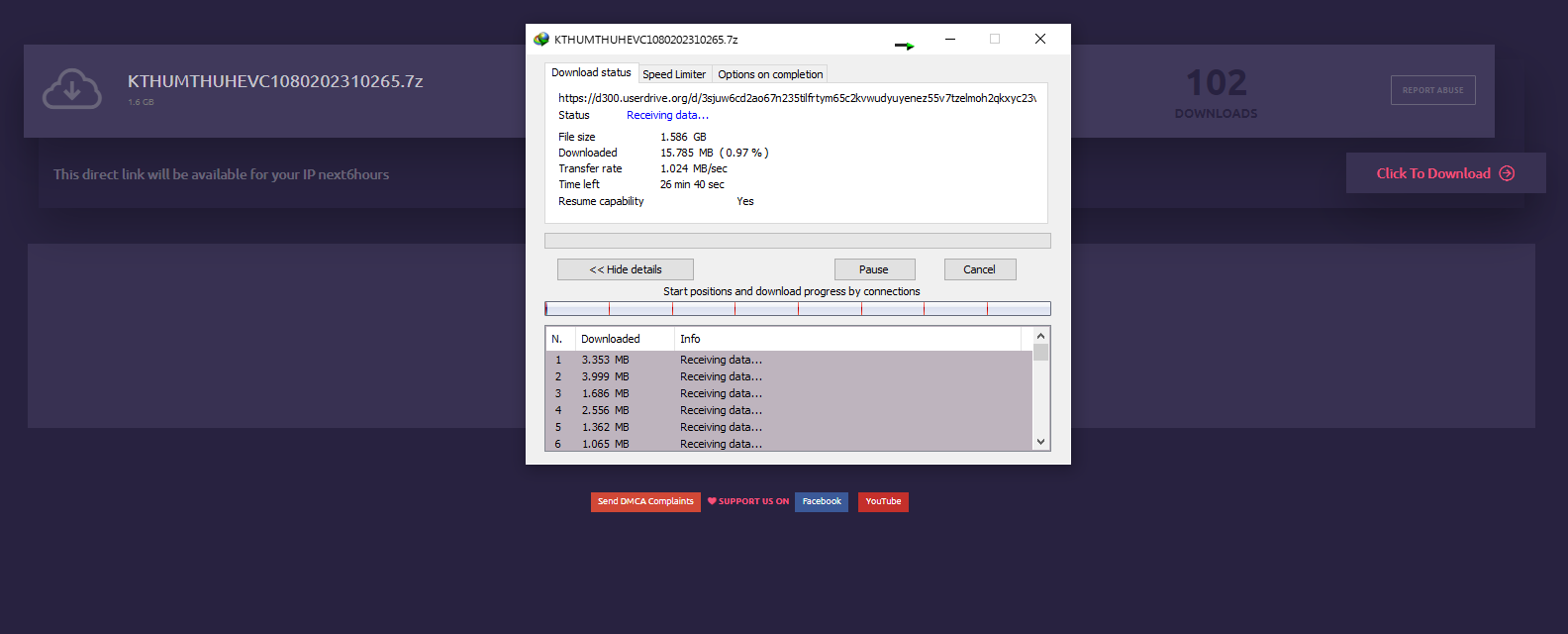The image size is (1568, 634).
Task: Click the 1.586 GB file size value
Action: click(x=683, y=137)
